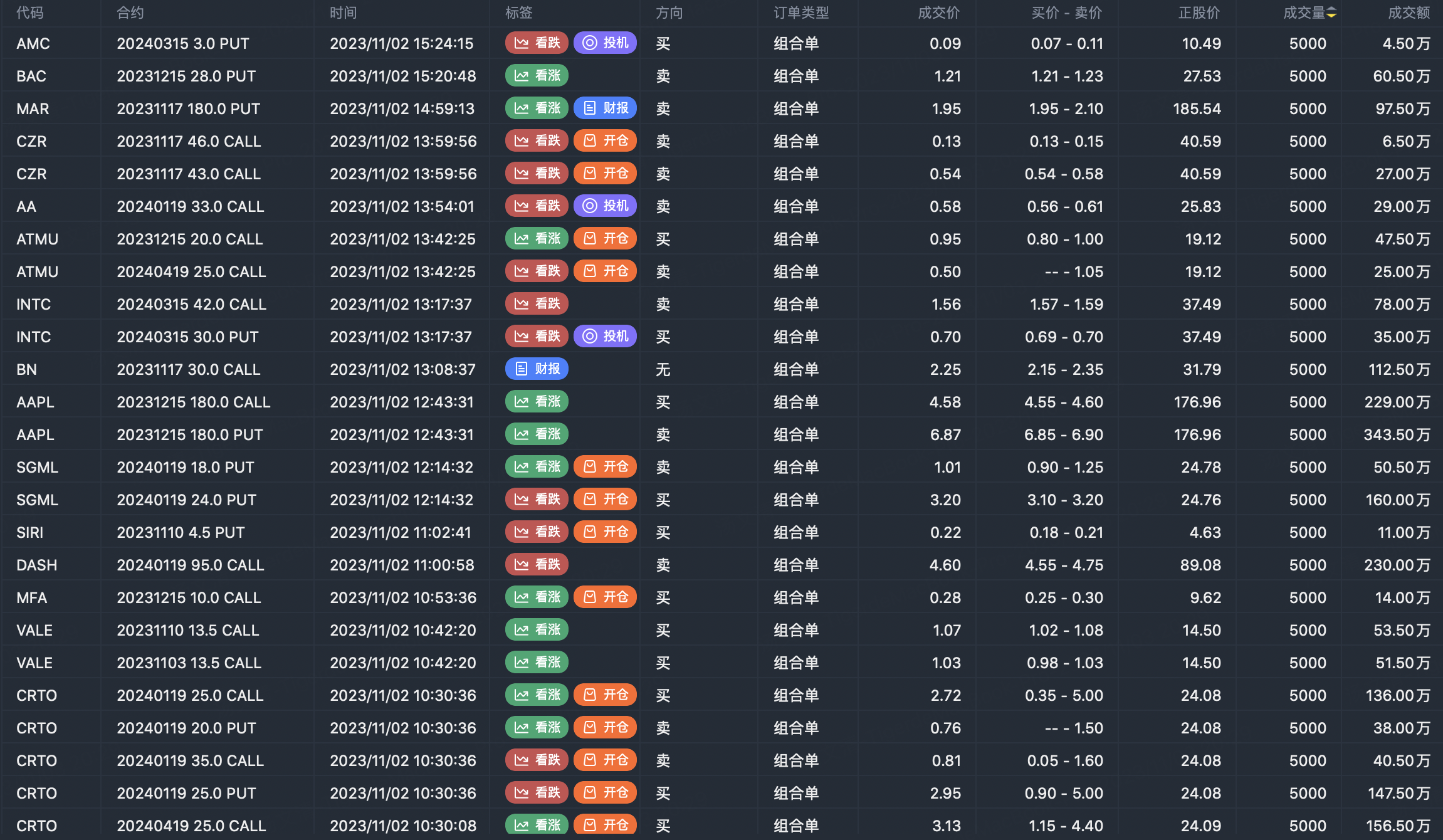Click 看涨 tag in VALE 20231103 row
The image size is (1443, 840).
[537, 662]
